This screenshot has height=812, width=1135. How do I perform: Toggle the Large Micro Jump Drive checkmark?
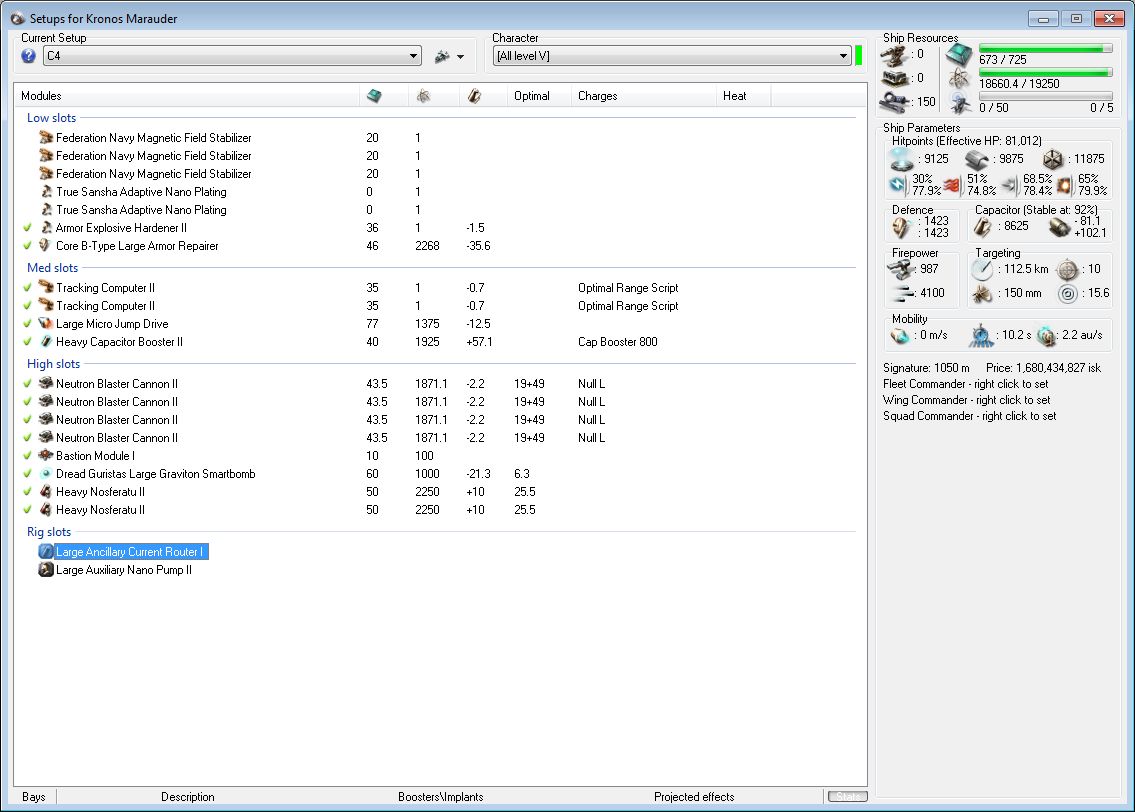click(x=28, y=323)
